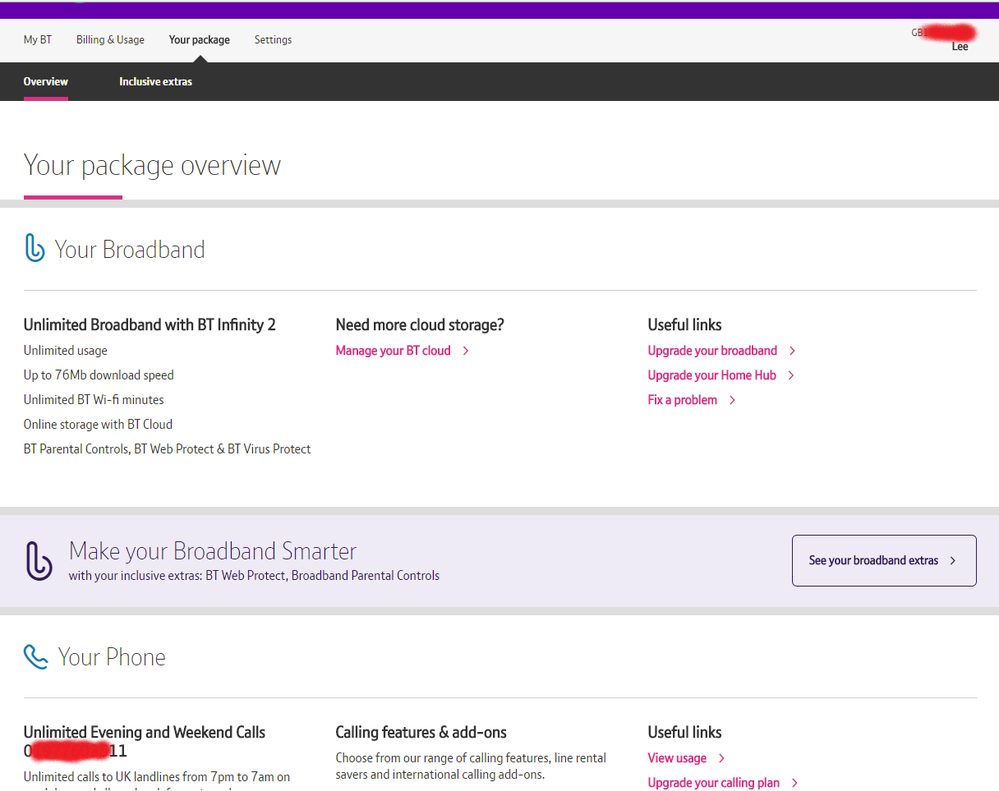The width and height of the screenshot is (999, 791).
Task: Click the chevron beside Fix a problem
Action: point(732,400)
